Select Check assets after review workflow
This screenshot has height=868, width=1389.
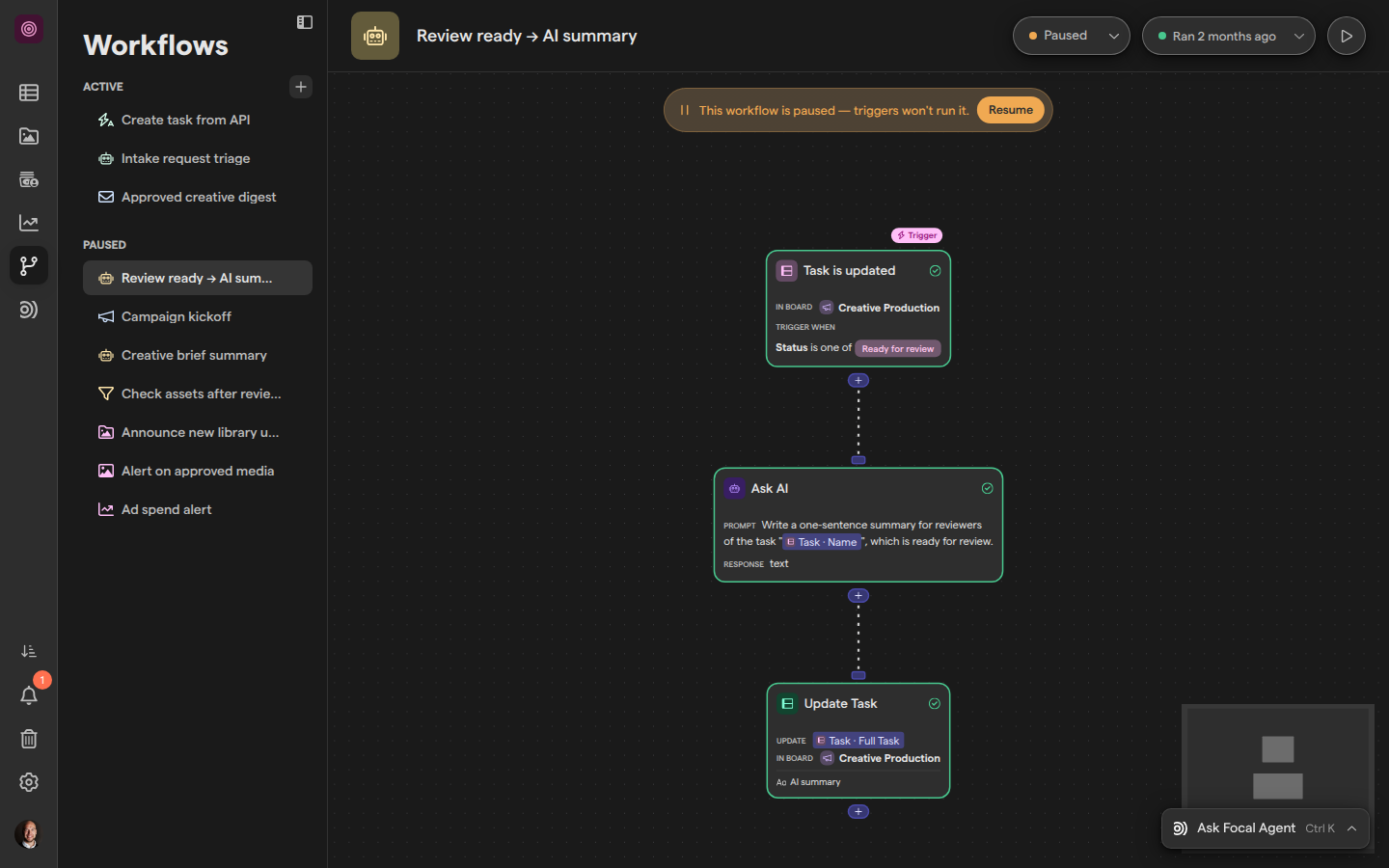point(198,393)
